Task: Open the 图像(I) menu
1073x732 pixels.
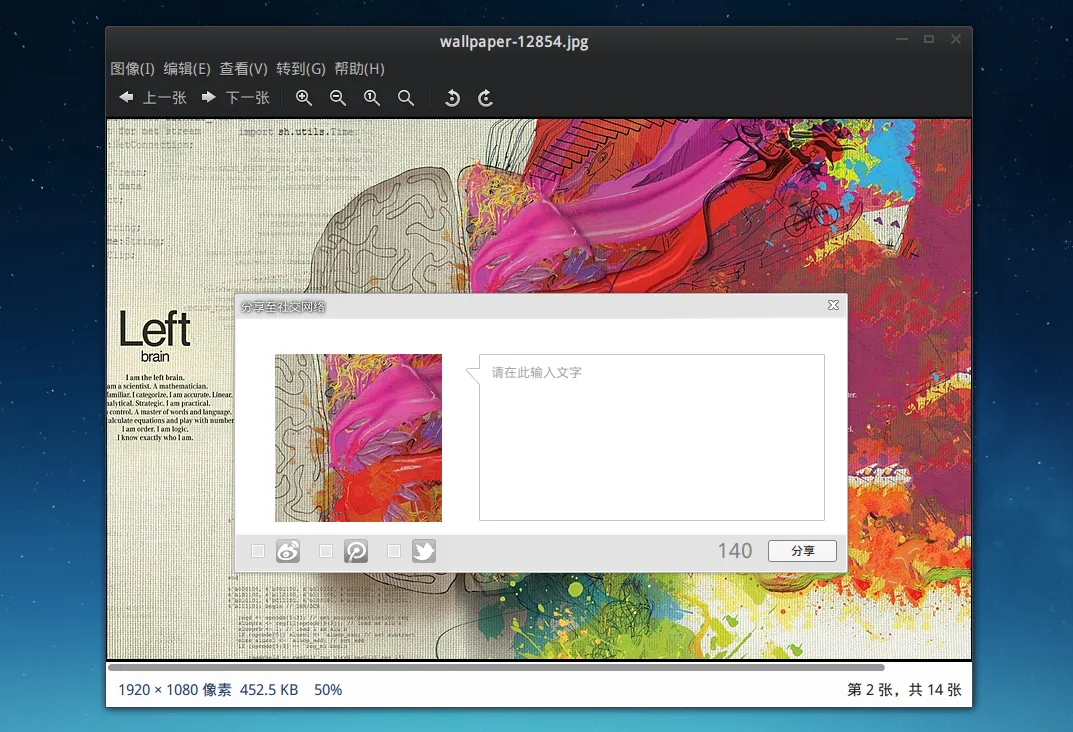Action: (132, 69)
